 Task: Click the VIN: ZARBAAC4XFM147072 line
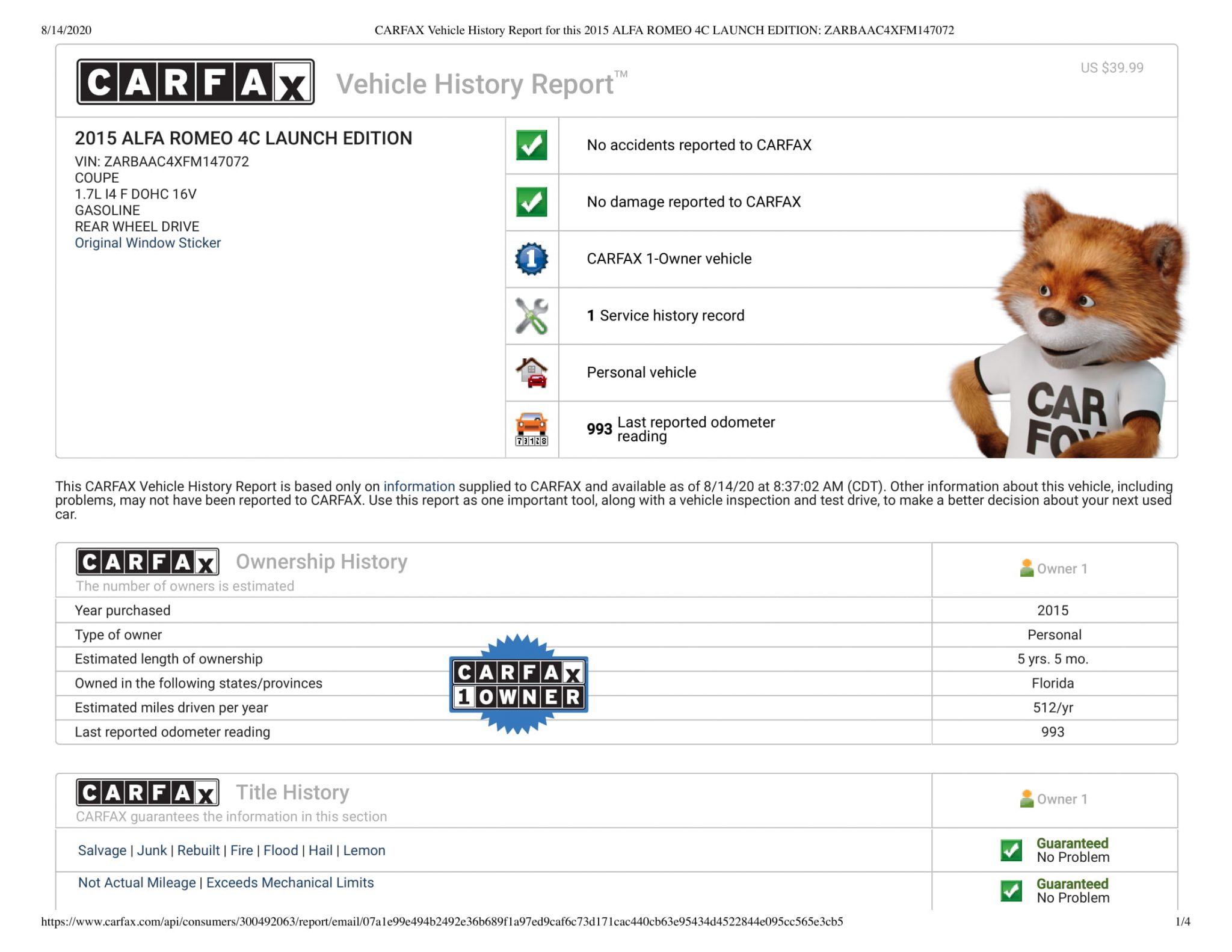click(162, 162)
